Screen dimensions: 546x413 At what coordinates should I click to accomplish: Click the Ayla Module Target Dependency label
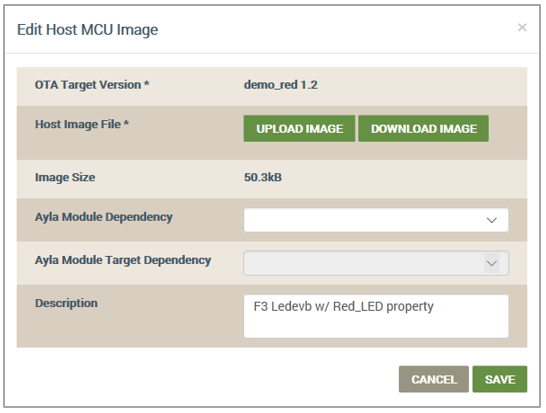click(x=123, y=260)
